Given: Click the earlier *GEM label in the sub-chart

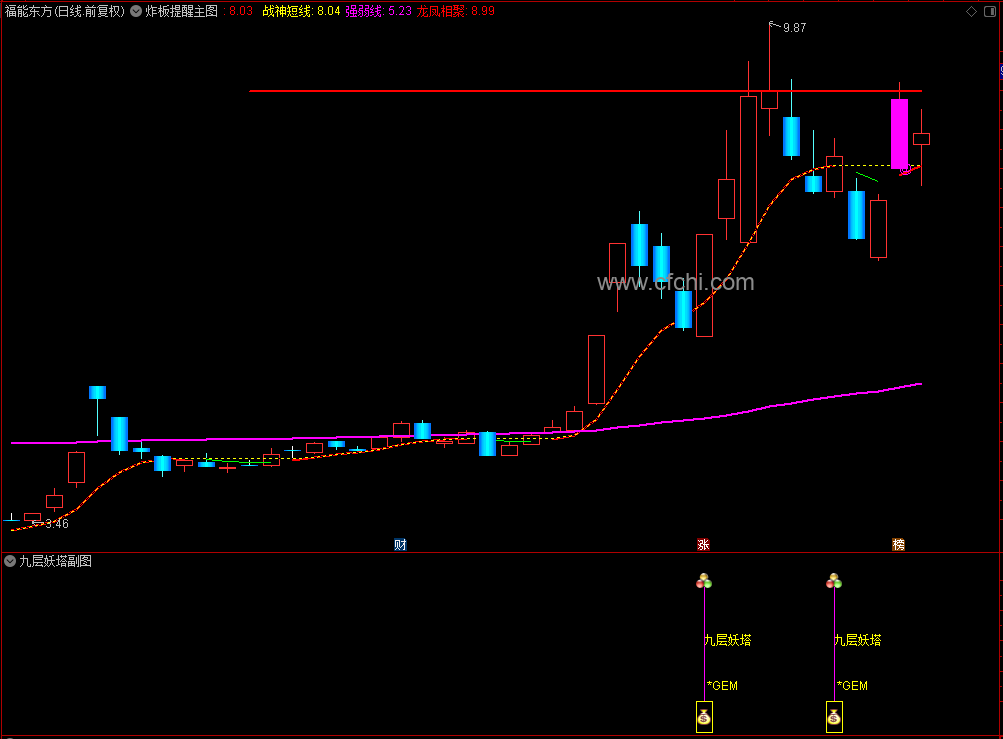Looking at the screenshot, I should tap(722, 686).
